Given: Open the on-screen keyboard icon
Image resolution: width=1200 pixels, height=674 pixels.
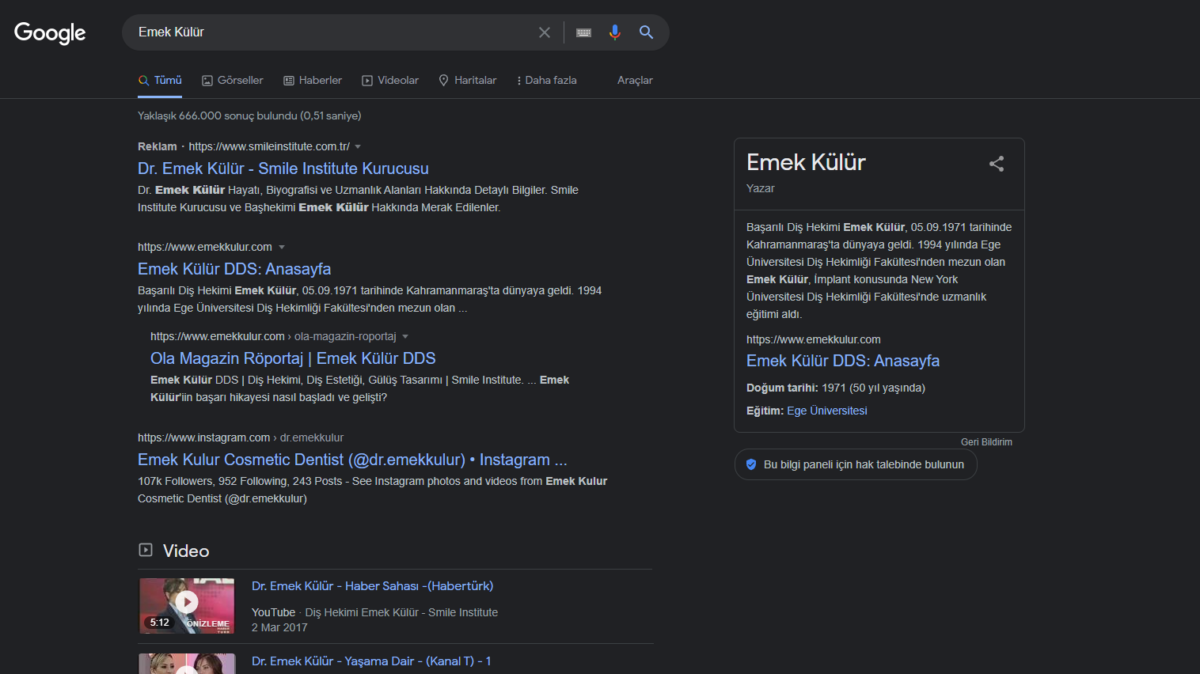Looking at the screenshot, I should tap(584, 32).
